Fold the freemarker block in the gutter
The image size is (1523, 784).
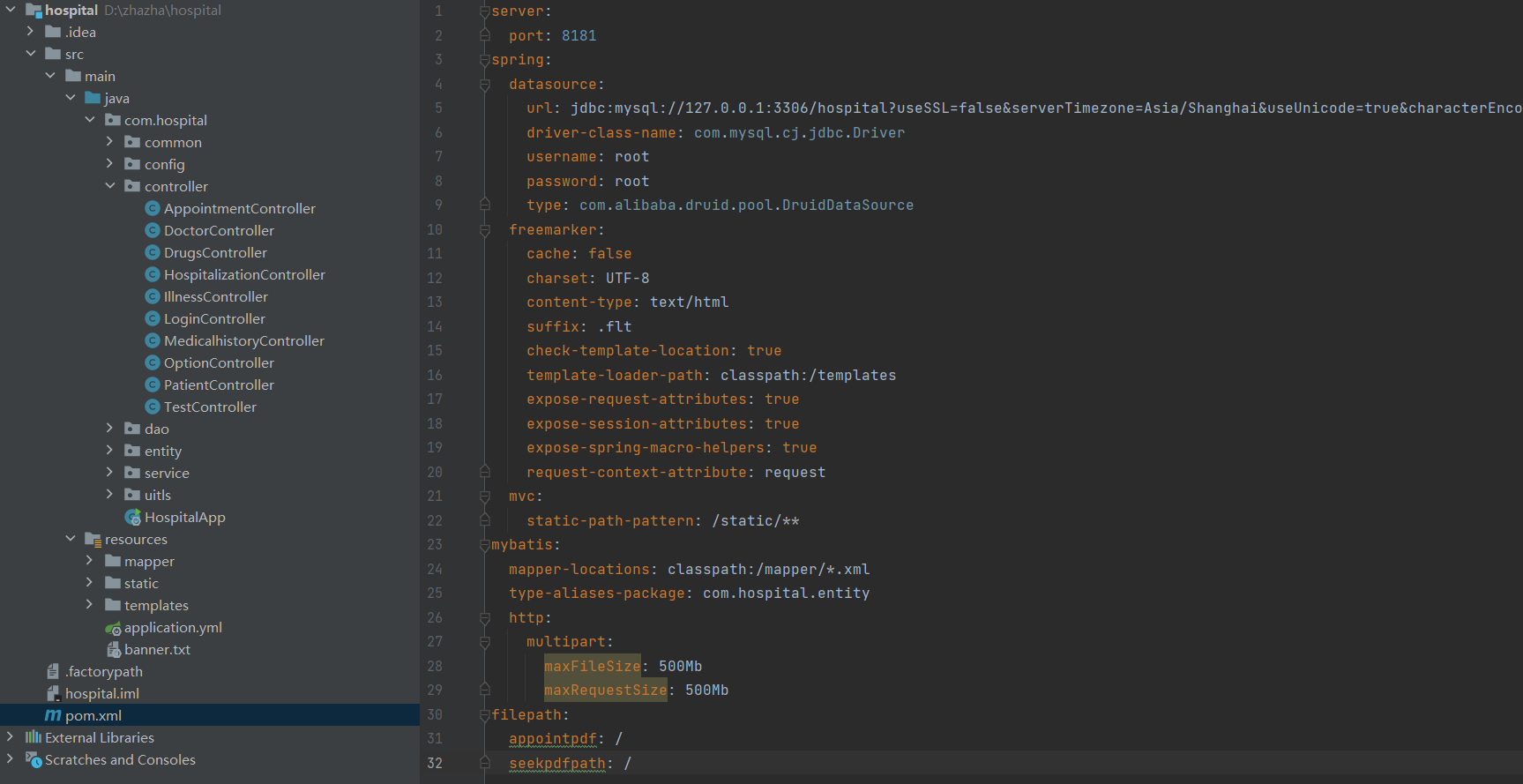(484, 230)
